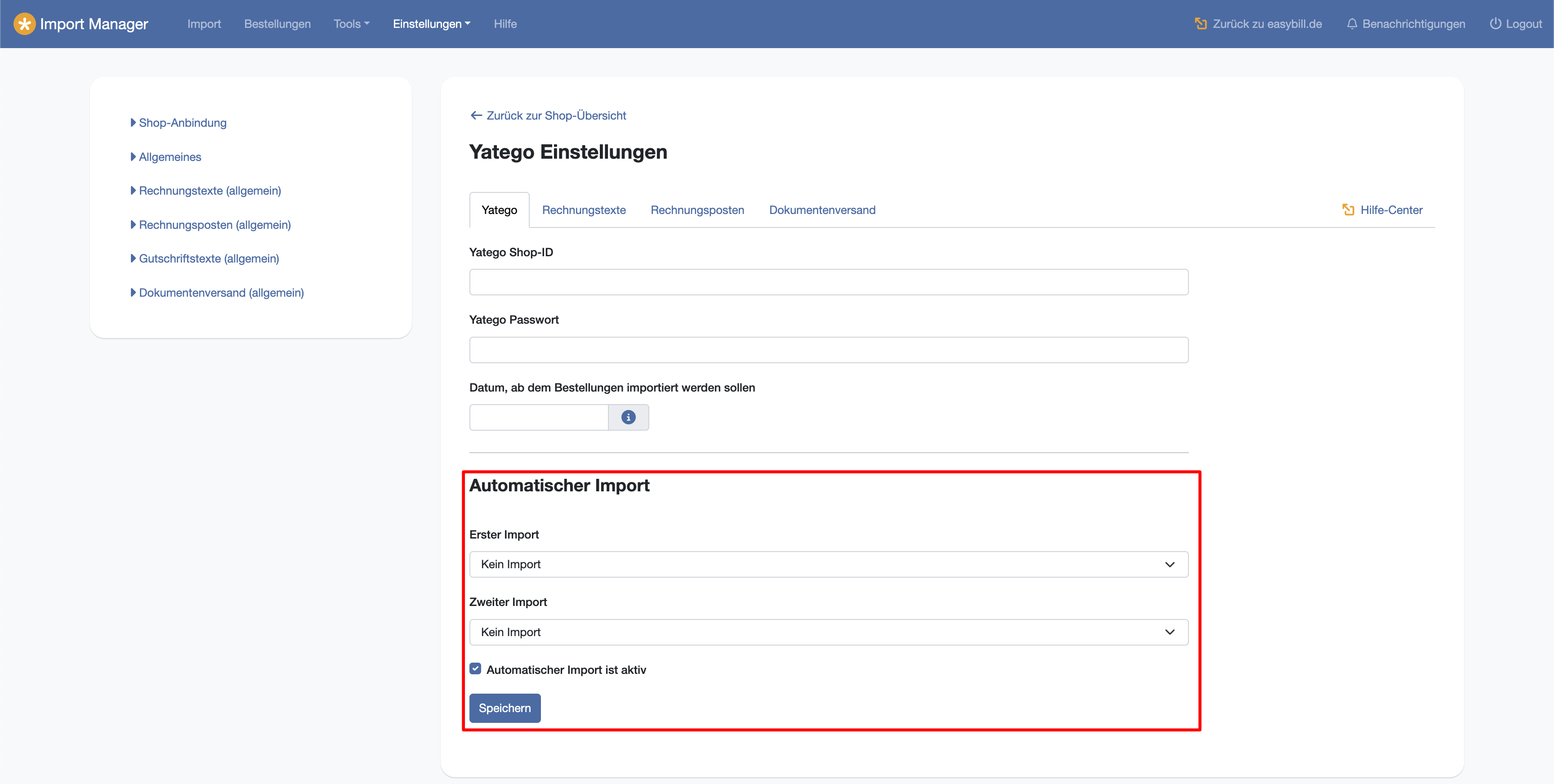
Task: Open Shop-Anbindung sidebar link
Action: [183, 122]
